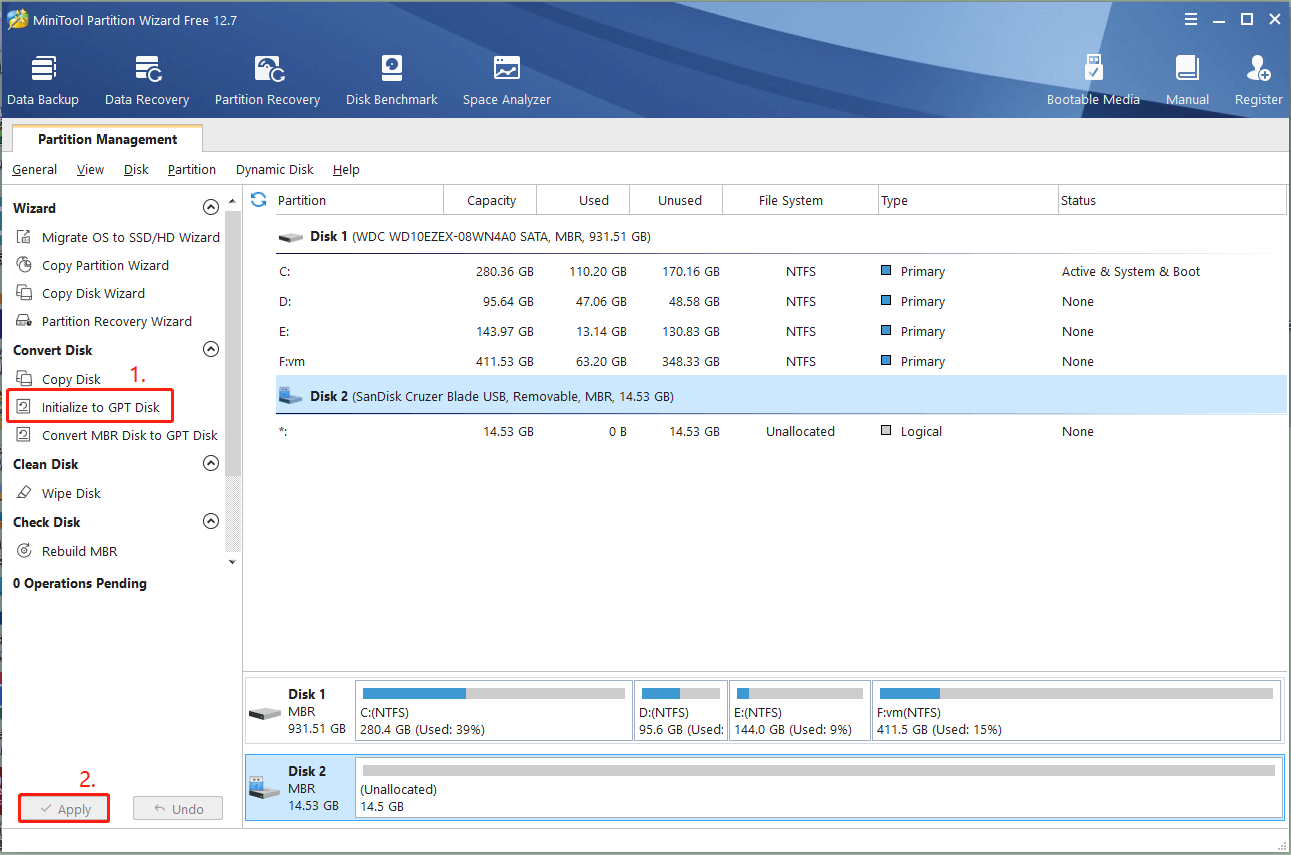
Task: Refresh the partition list
Action: [x=258, y=199]
